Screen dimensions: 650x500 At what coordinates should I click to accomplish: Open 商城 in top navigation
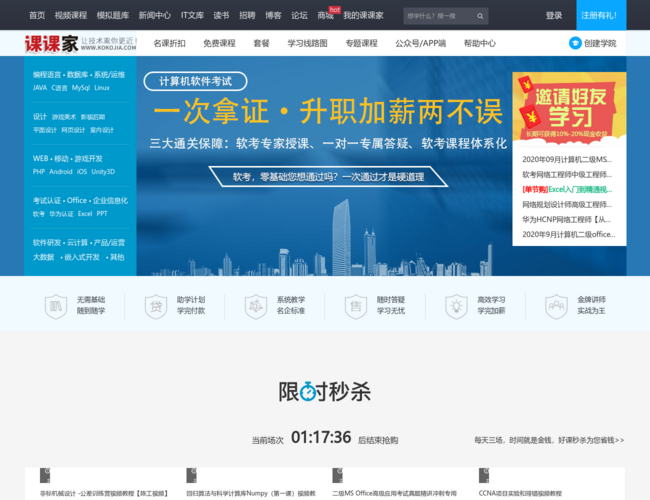325,16
